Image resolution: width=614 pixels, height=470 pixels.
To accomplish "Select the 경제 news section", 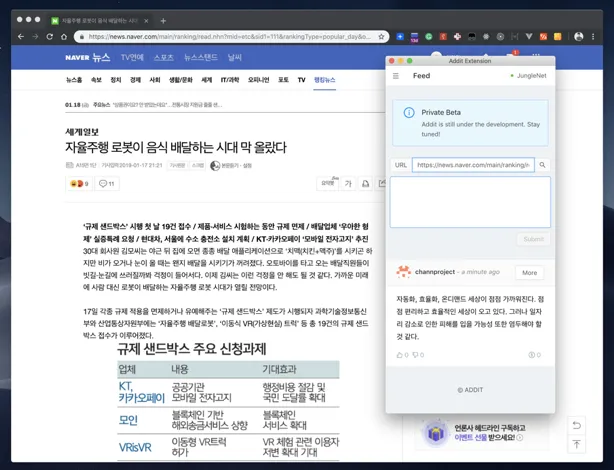I will (135, 80).
